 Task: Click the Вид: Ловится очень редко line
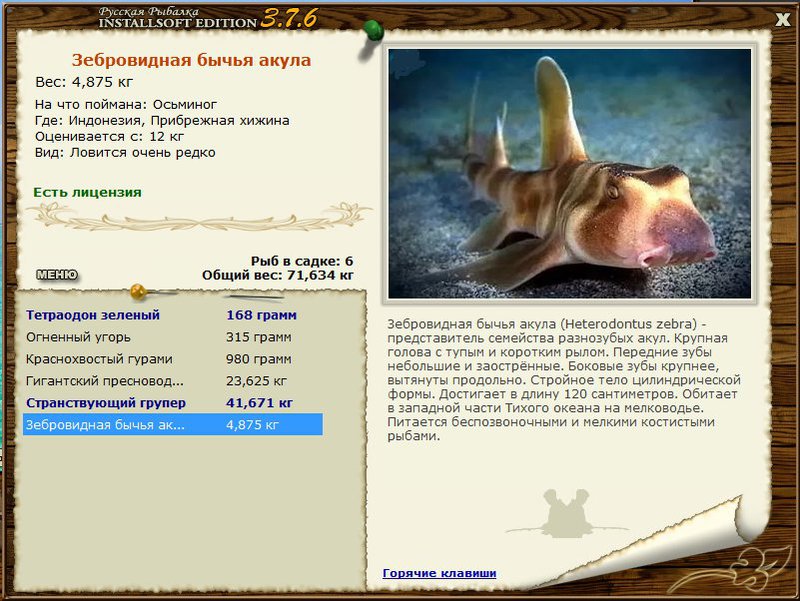[125, 153]
